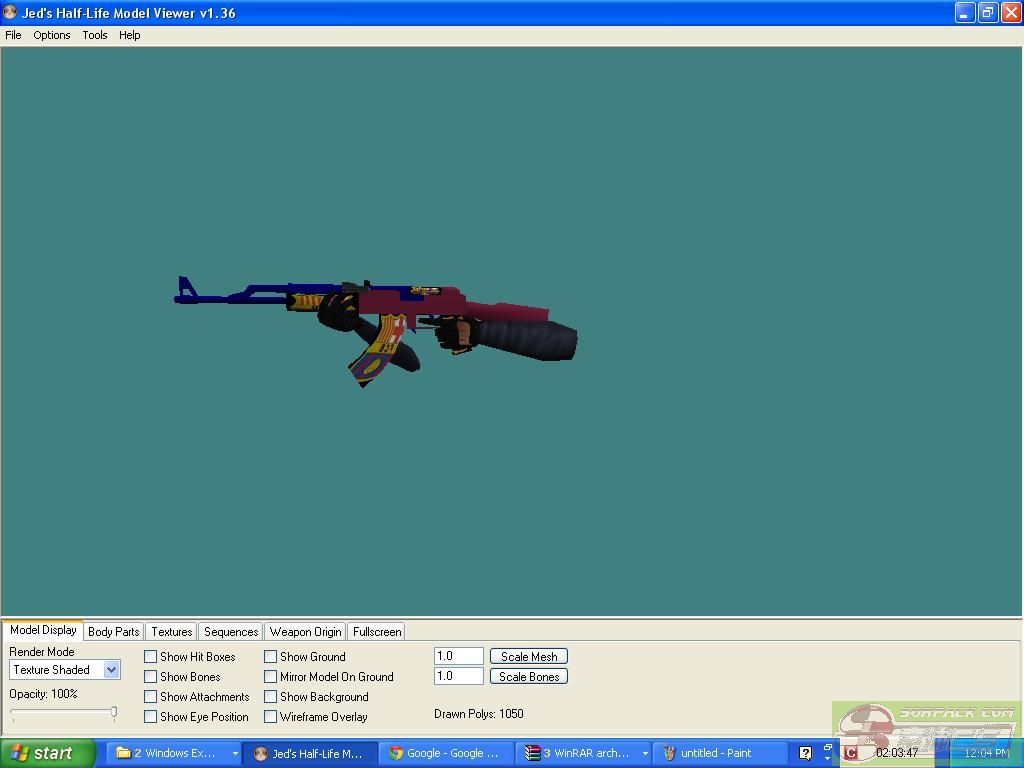This screenshot has height=768, width=1024.
Task: Switch to Google Chrome taskbar button
Action: [x=446, y=754]
